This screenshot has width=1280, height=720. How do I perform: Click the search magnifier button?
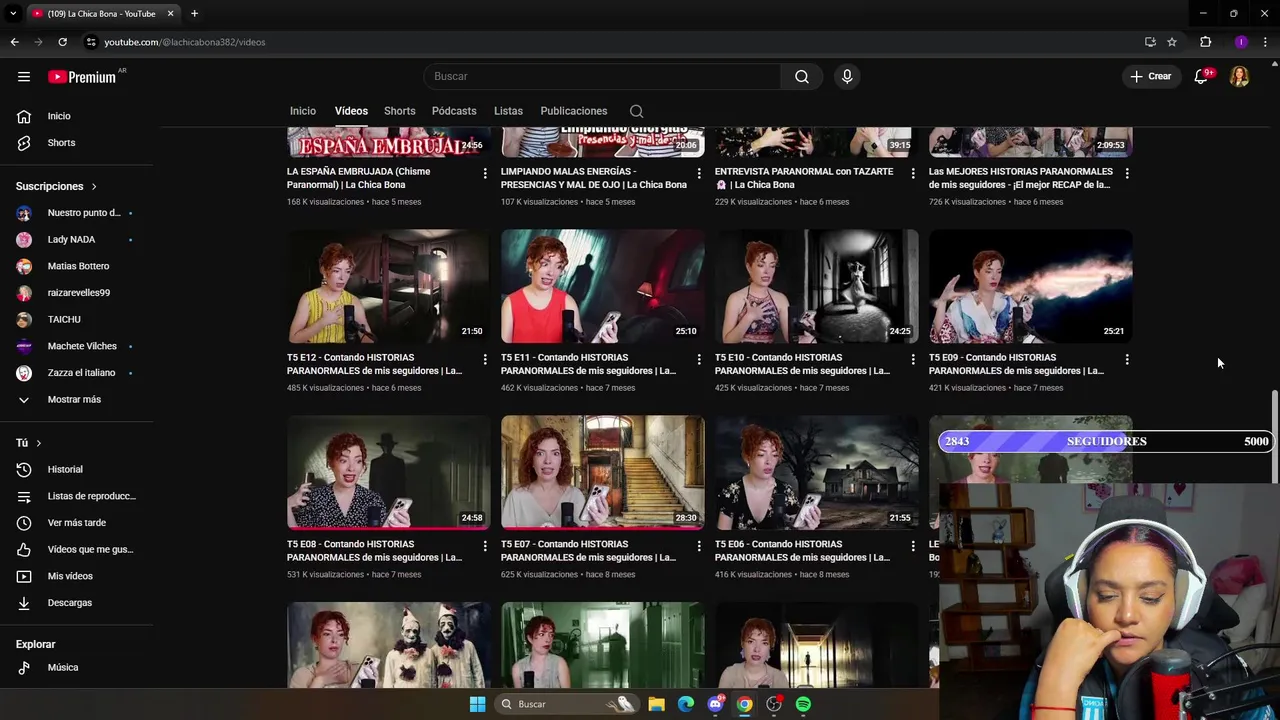click(802, 77)
